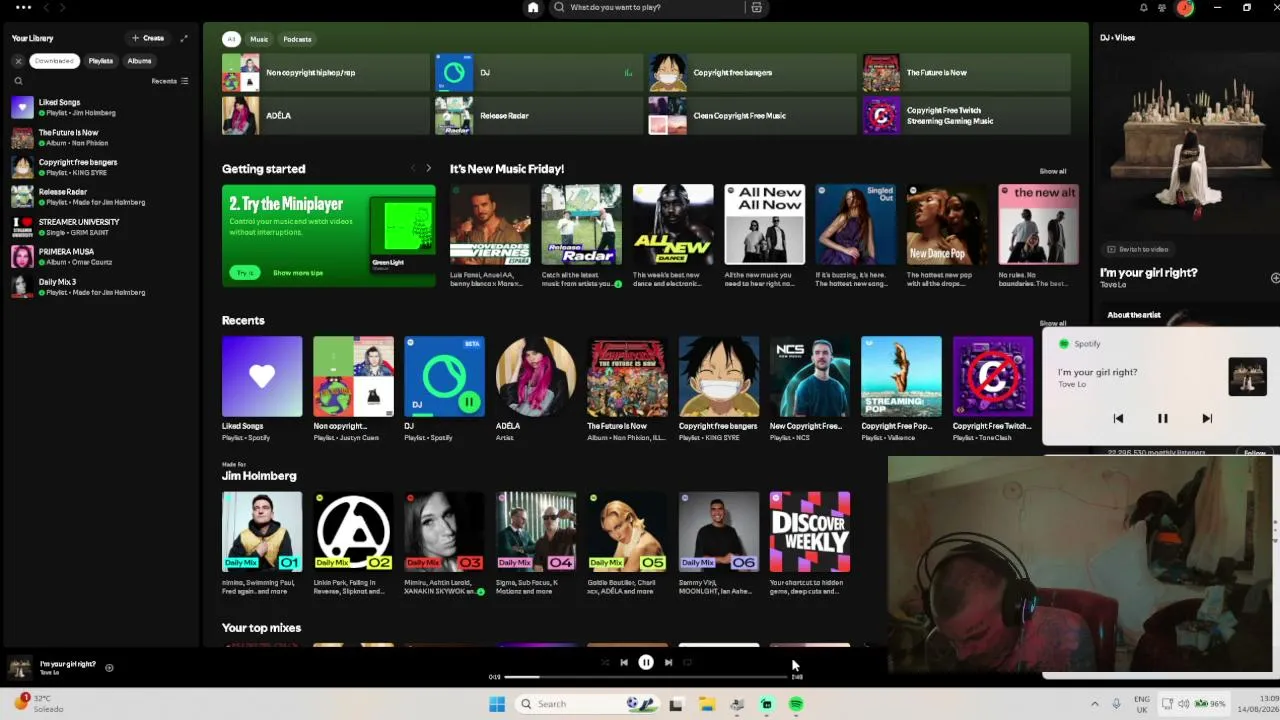Click Switch to video button
Image resolution: width=1280 pixels, height=720 pixels.
1138,249
